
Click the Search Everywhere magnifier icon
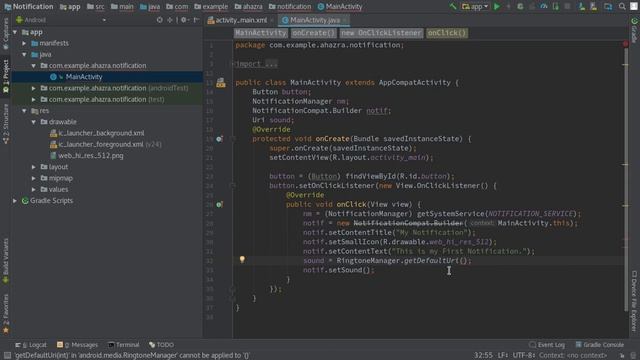(x=622, y=7)
